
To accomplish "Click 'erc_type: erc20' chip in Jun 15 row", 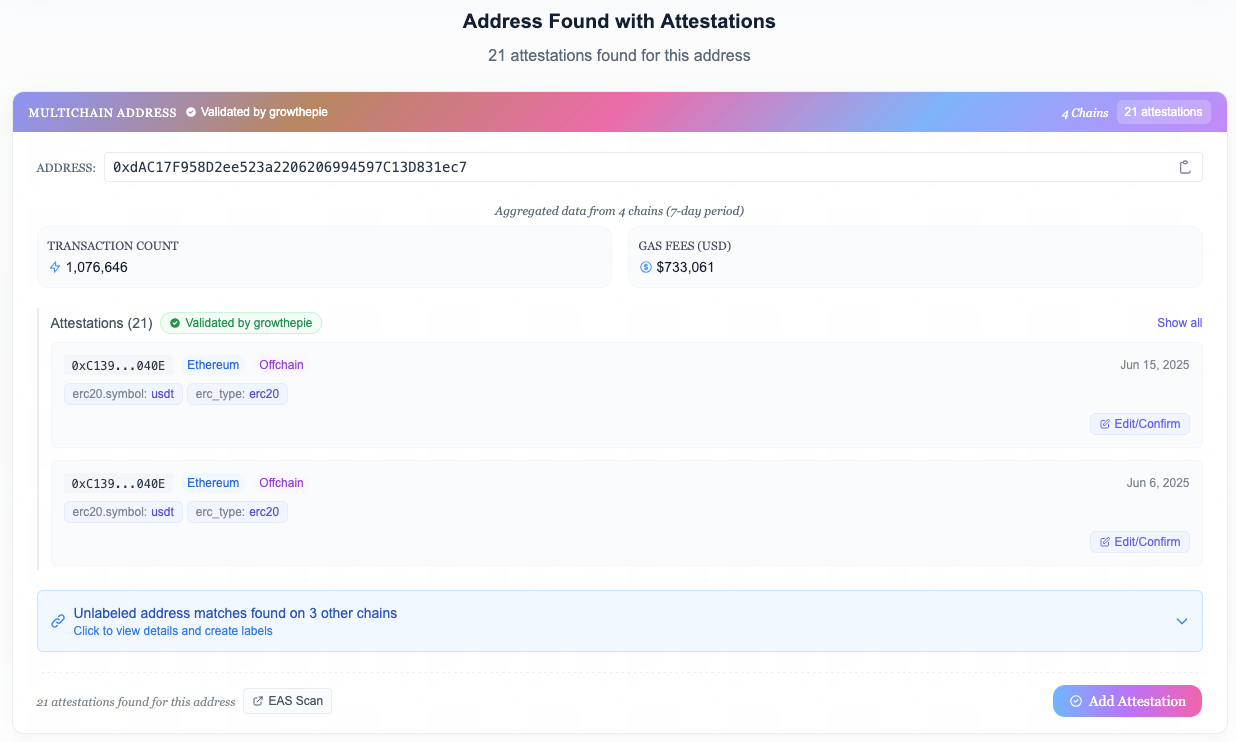I will [237, 394].
